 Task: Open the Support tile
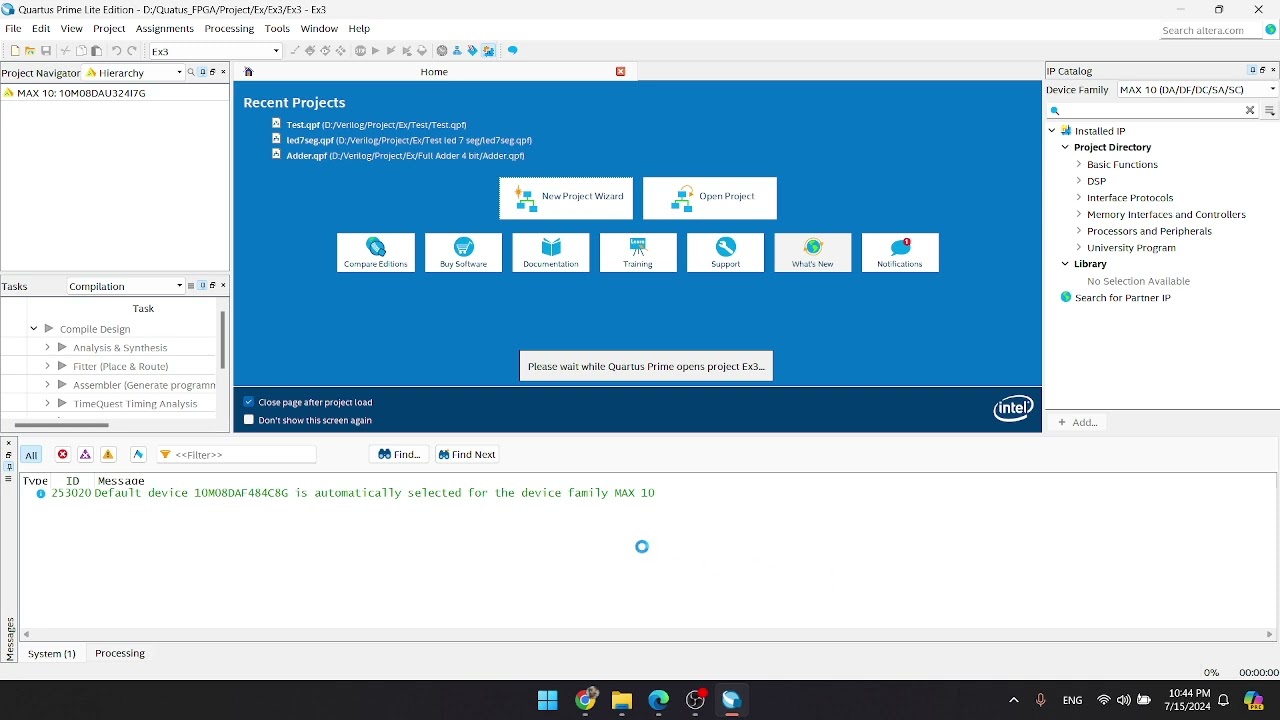(x=726, y=253)
